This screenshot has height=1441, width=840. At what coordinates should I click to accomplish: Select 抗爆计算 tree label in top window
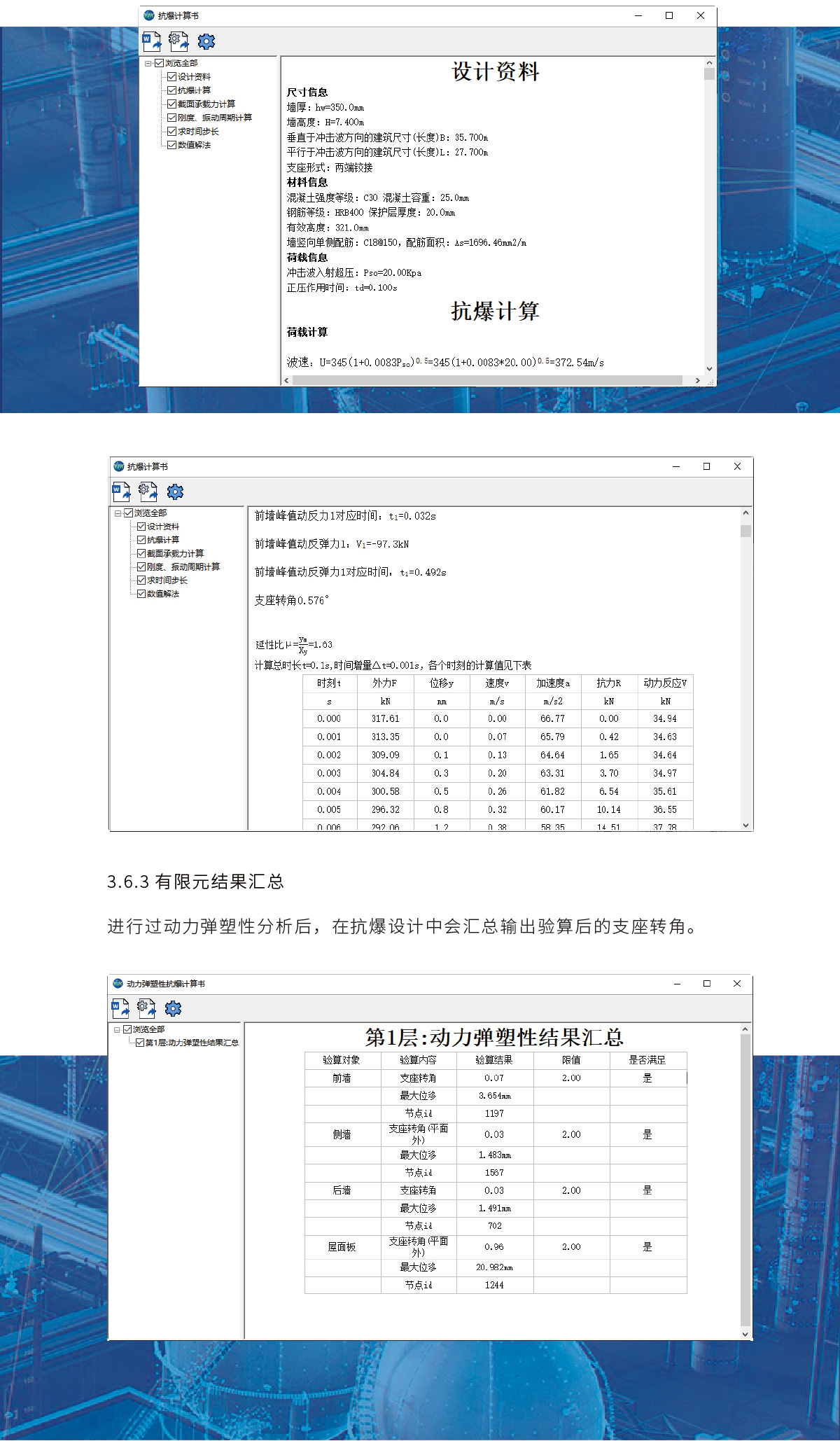click(194, 90)
